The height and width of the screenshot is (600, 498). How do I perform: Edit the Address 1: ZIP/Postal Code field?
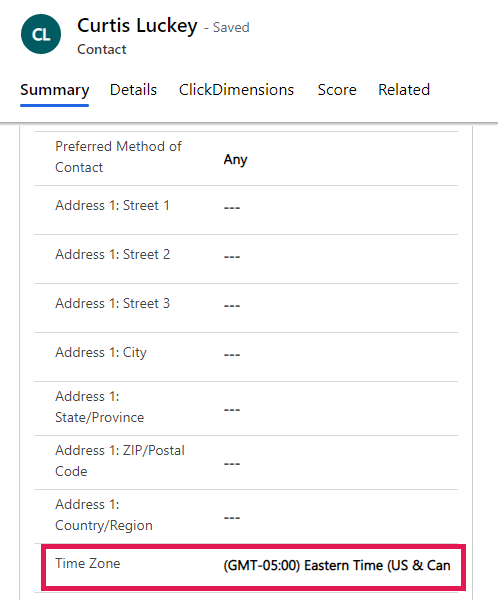pyautogui.click(x=341, y=462)
